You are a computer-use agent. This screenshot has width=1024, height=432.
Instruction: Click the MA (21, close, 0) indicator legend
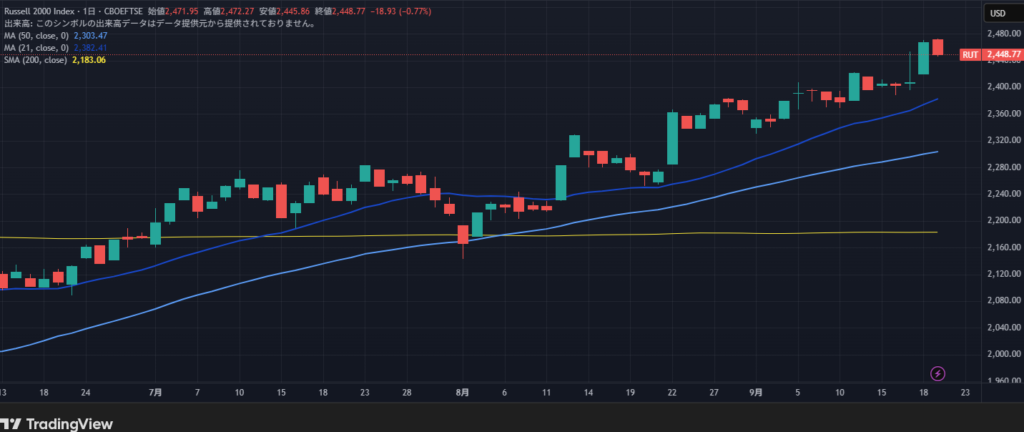(x=37, y=47)
